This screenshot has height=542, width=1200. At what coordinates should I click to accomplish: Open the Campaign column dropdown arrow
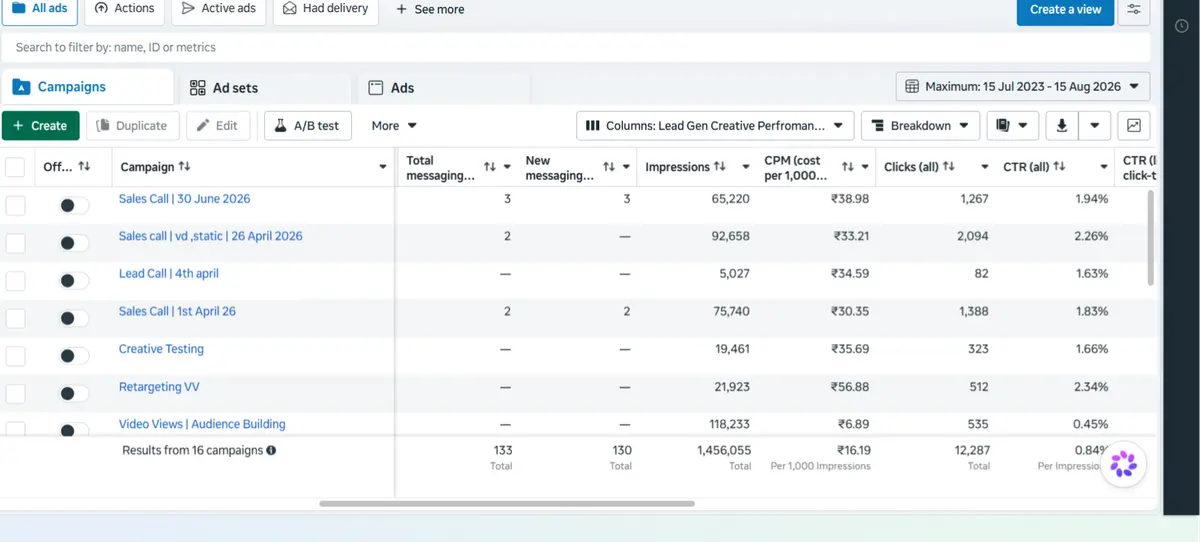(384, 167)
